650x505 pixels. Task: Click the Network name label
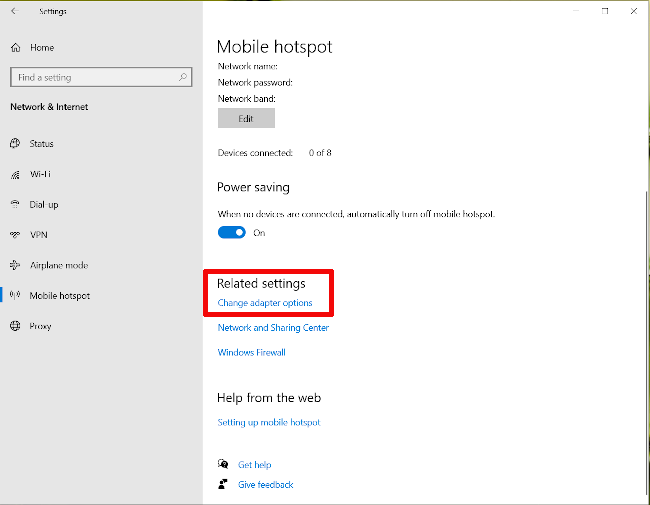[248, 66]
